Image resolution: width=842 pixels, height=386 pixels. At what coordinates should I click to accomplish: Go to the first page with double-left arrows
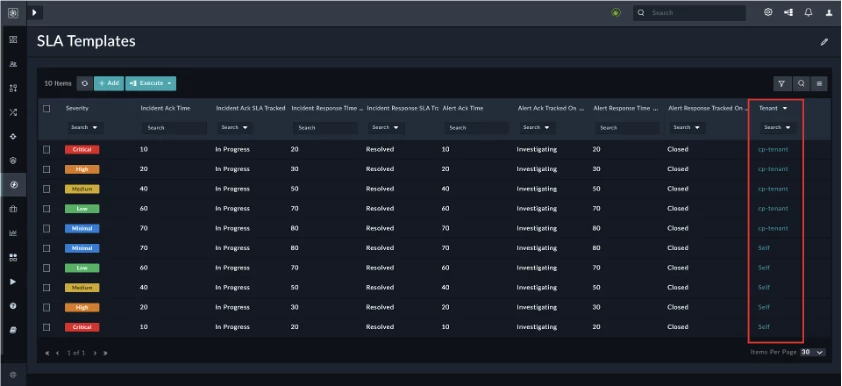pos(47,353)
